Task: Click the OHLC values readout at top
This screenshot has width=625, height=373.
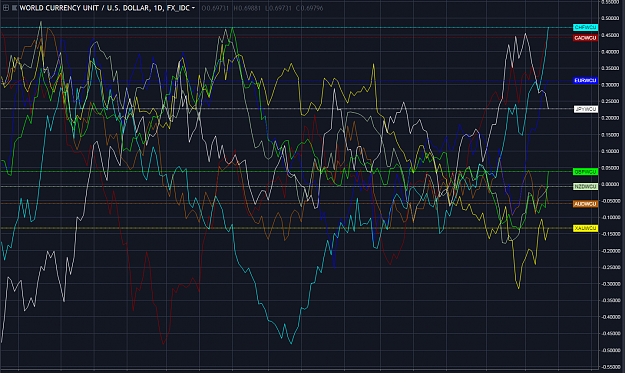Action: pos(262,8)
